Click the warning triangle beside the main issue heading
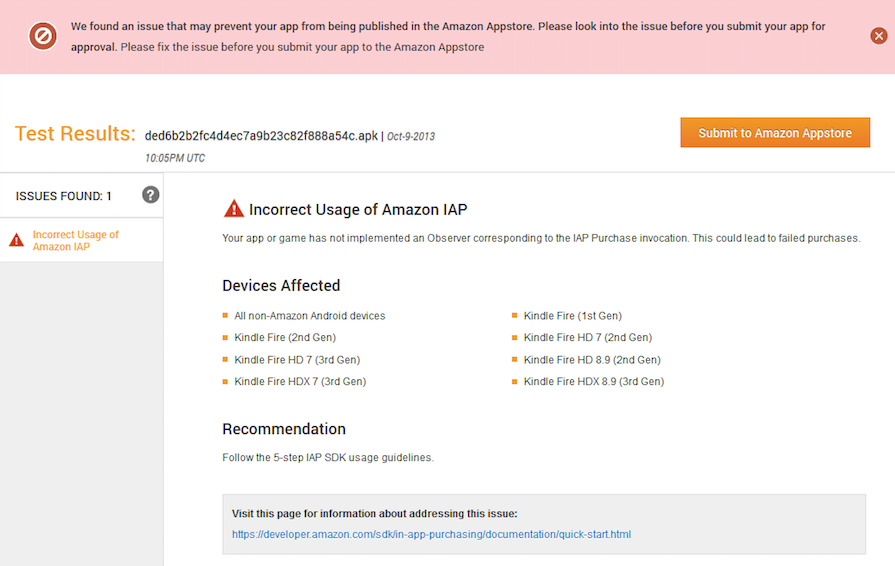Viewport: 895px width, 566px height. pyautogui.click(x=233, y=209)
